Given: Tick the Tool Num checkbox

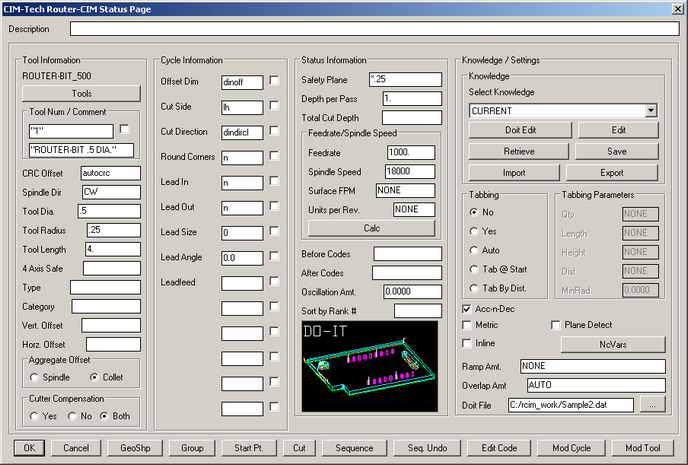Looking at the screenshot, I should tap(125, 129).
